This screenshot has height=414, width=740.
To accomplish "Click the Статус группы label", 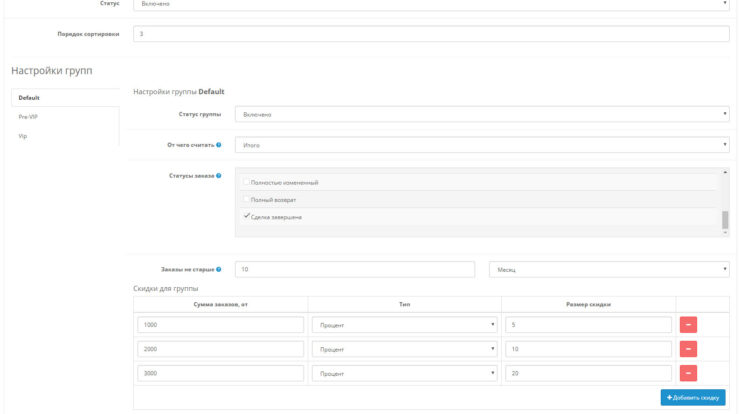I will pyautogui.click(x=200, y=114).
